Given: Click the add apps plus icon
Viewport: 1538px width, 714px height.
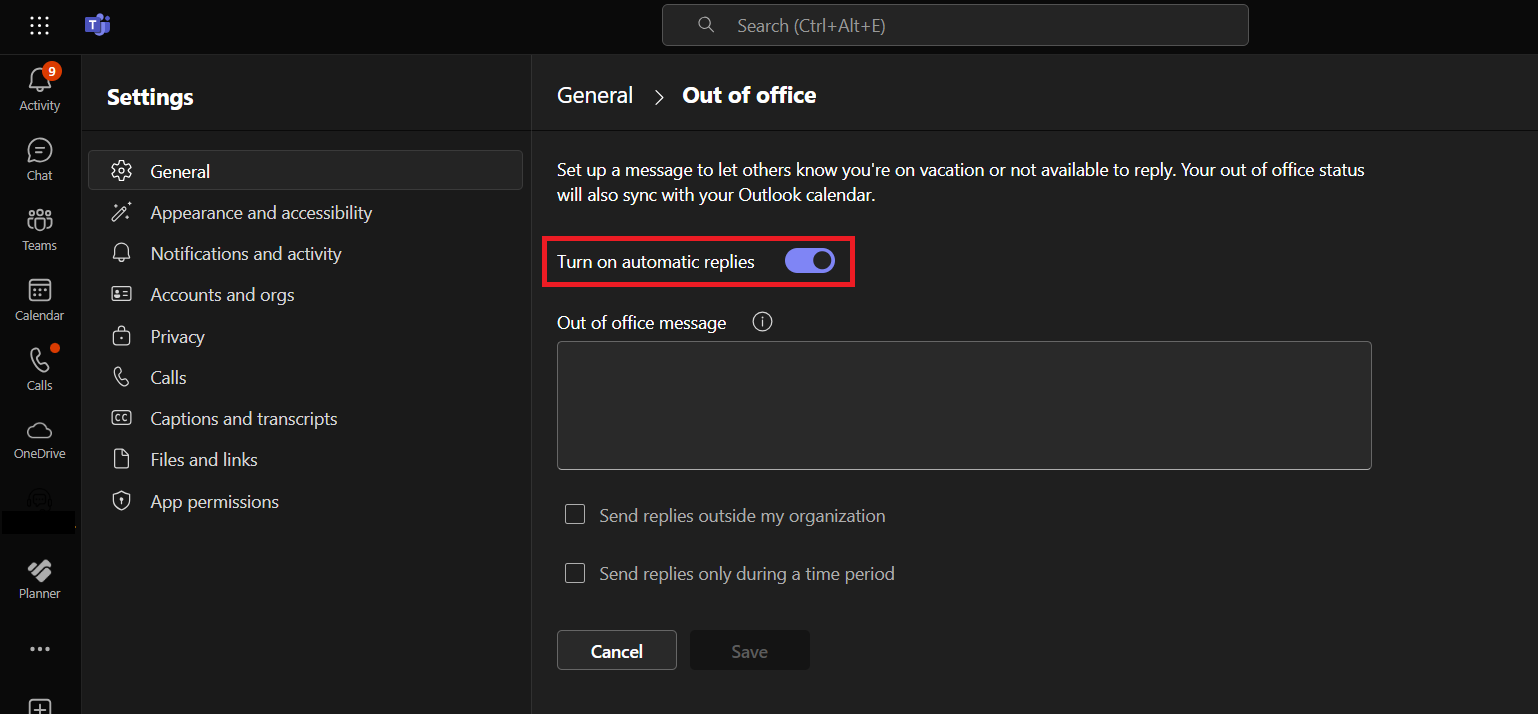Looking at the screenshot, I should coord(40,706).
